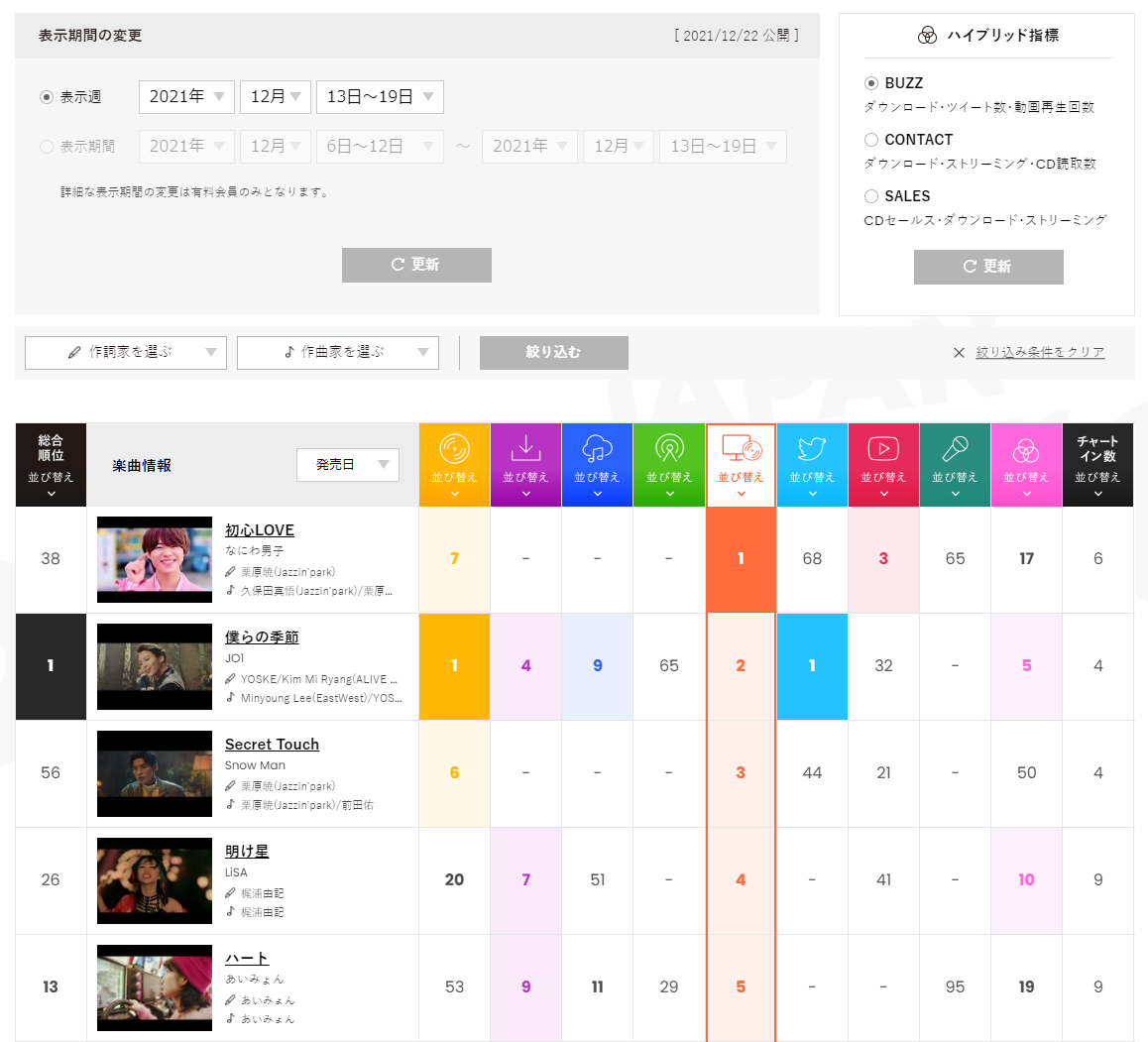The width and height of the screenshot is (1148, 1042).
Task: Click refresh icon in left 更新 button
Action: pyautogui.click(x=398, y=265)
